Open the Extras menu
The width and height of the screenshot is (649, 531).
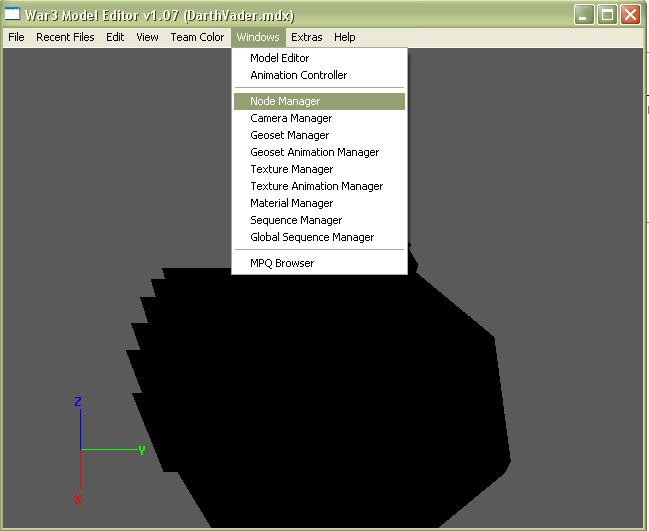(x=307, y=37)
